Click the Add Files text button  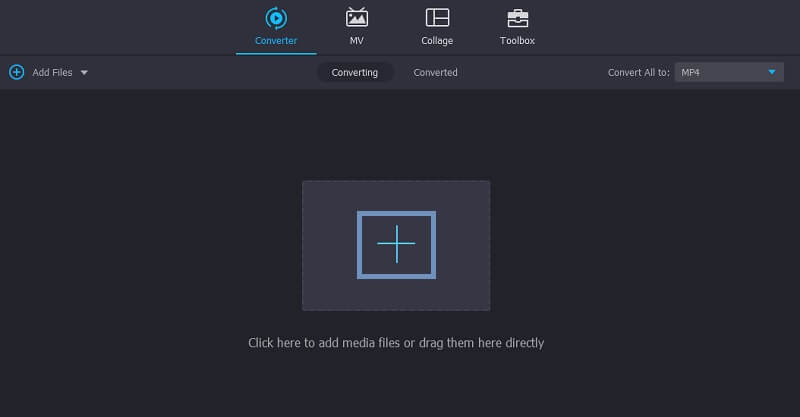coord(52,73)
